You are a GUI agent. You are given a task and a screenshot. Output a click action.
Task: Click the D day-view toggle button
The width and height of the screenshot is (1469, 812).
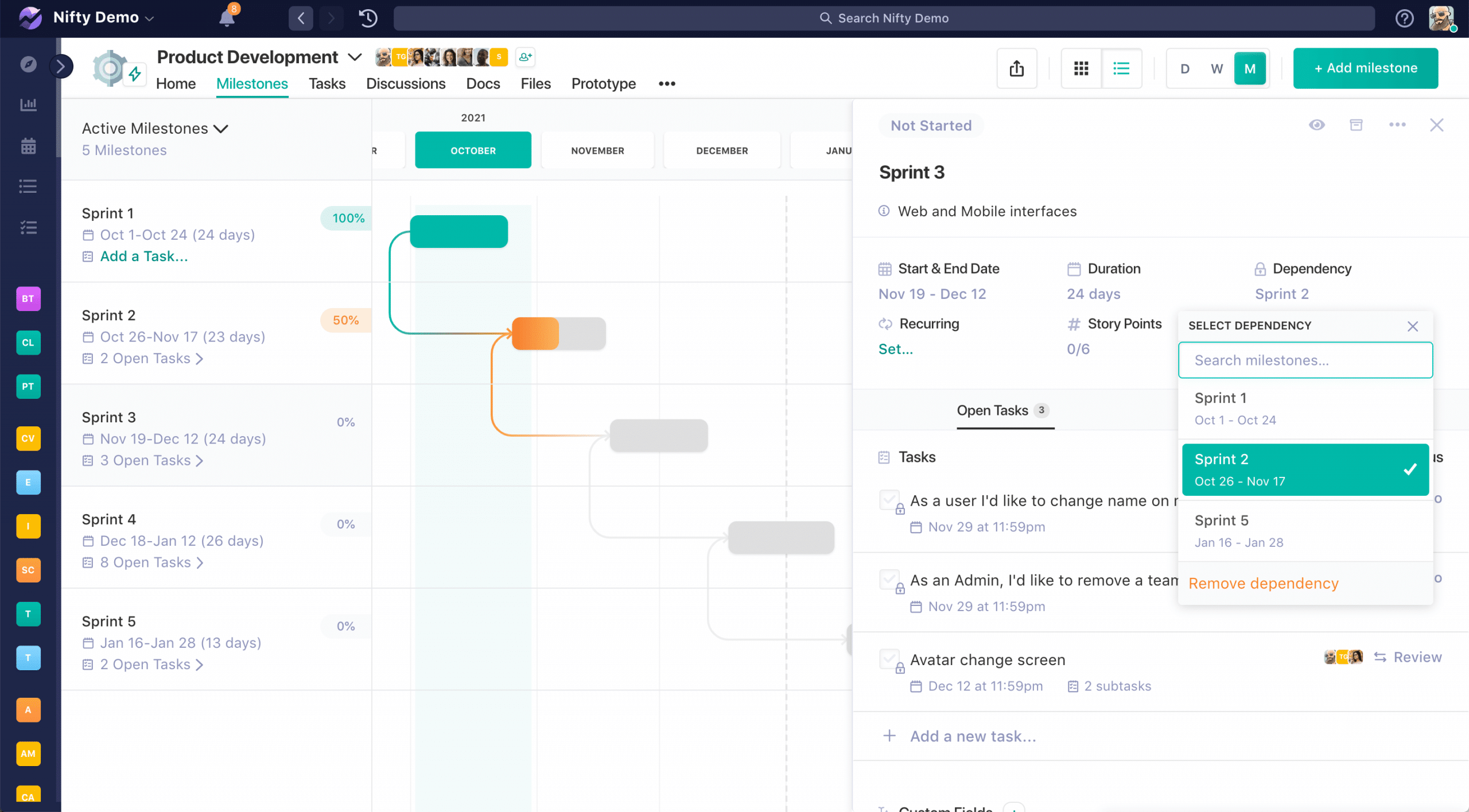1184,68
